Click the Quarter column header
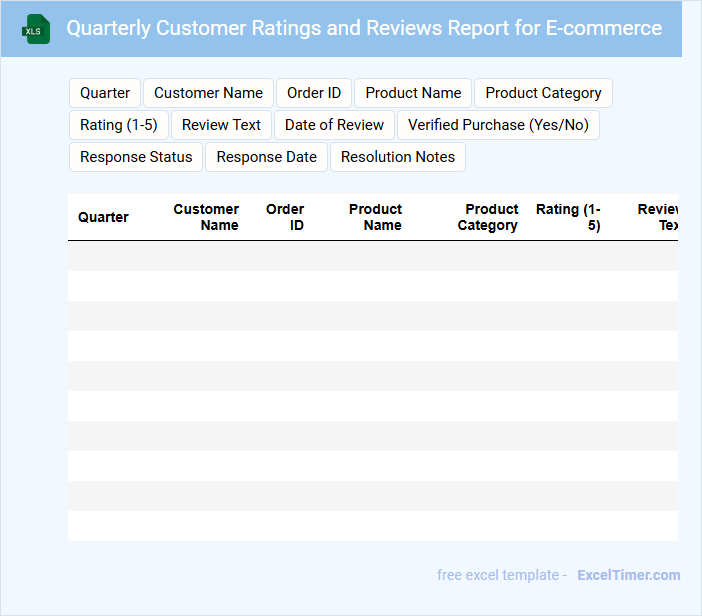 [x=103, y=217]
